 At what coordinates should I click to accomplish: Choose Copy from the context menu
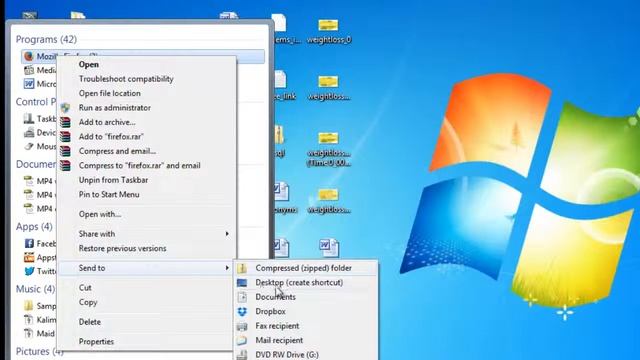(88, 302)
